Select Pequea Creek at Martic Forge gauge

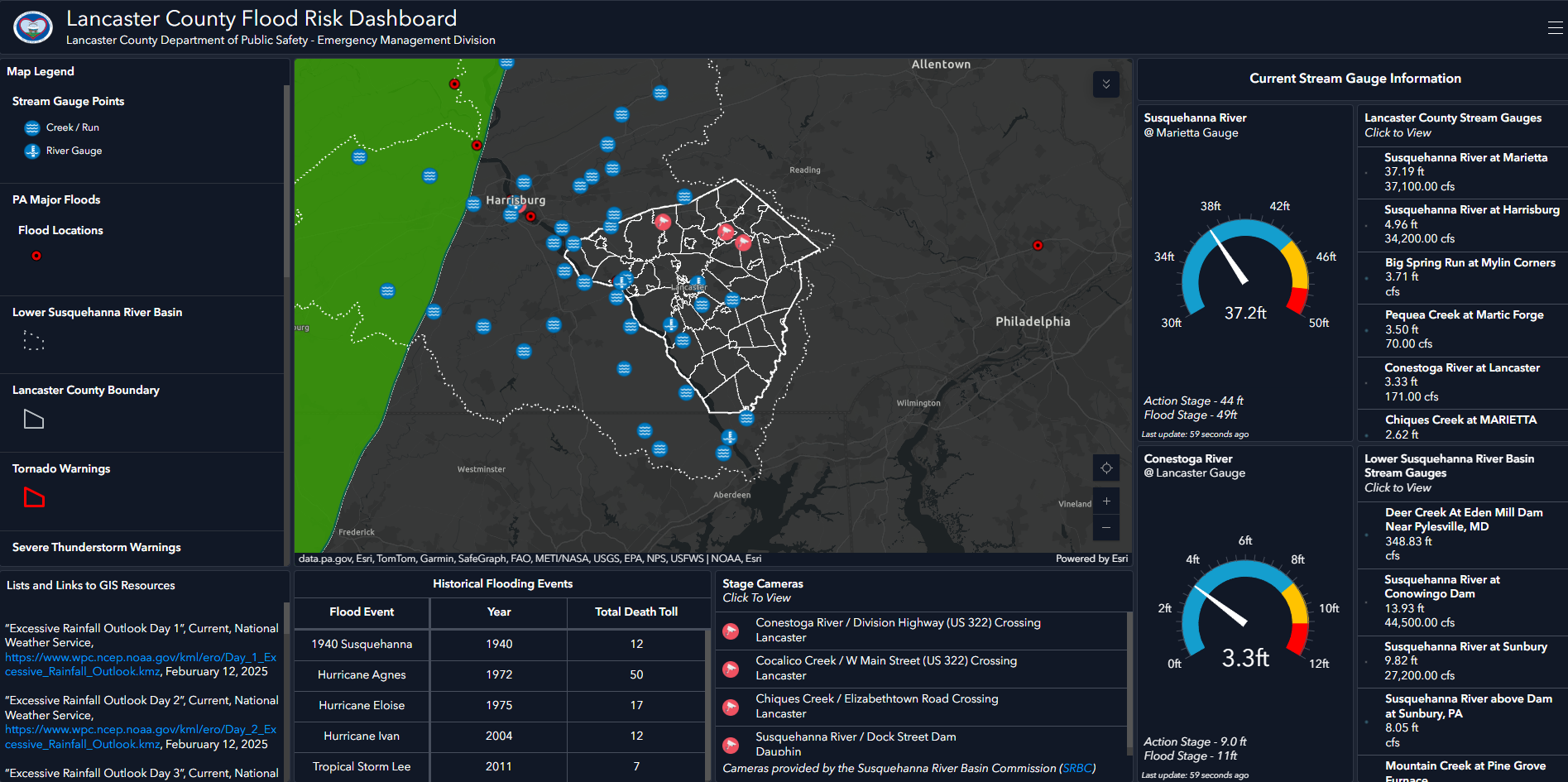click(x=1463, y=329)
